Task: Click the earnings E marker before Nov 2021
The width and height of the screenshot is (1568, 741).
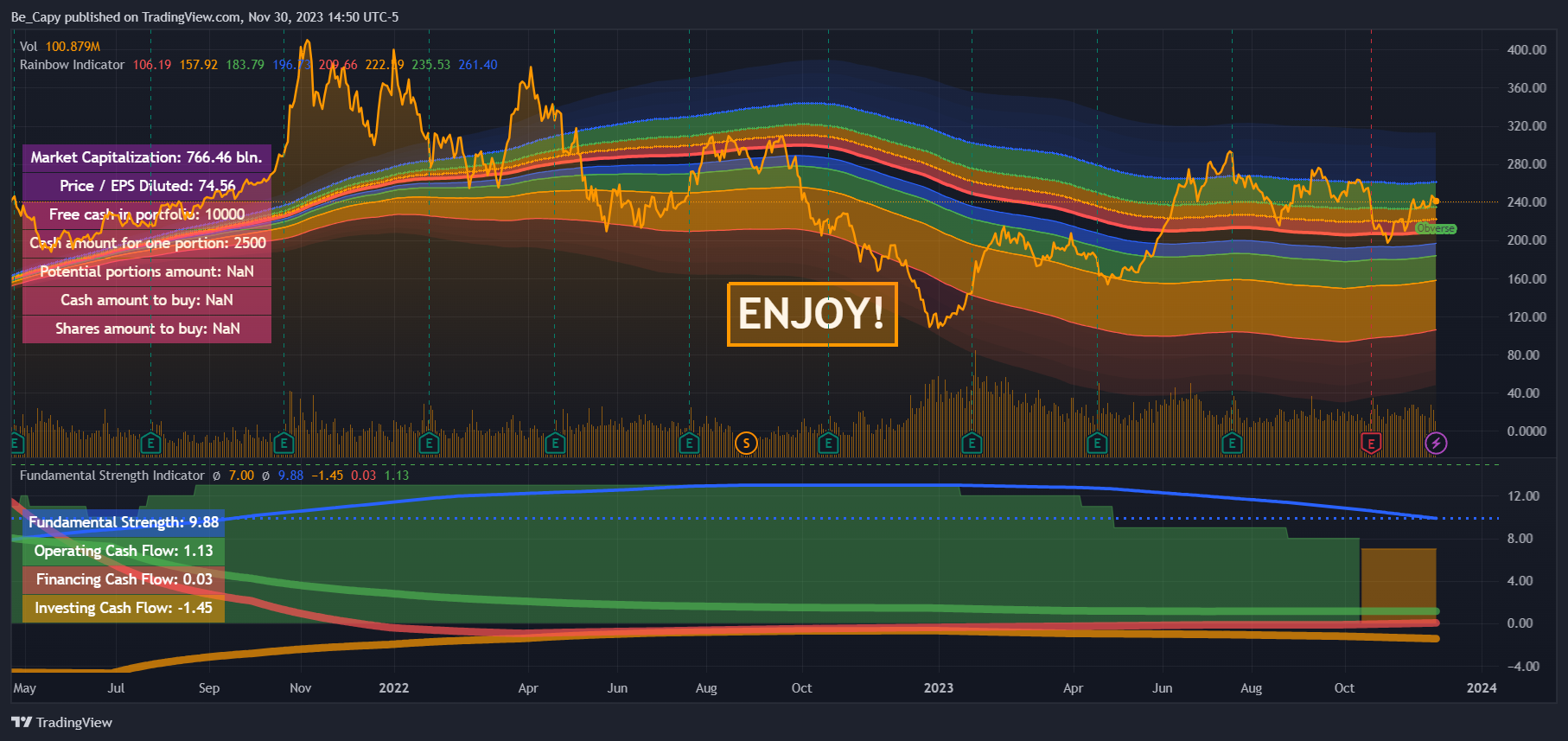Action: [284, 444]
